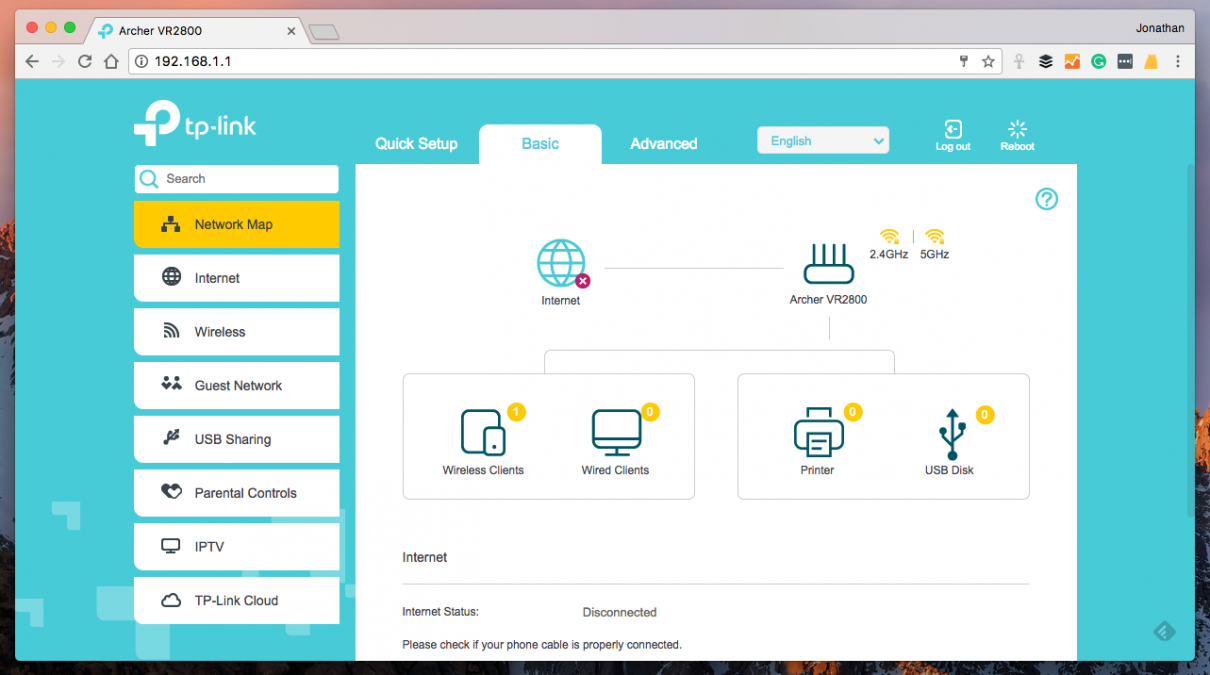View the Wireless Clients device icon
The image size is (1210, 675).
point(483,432)
